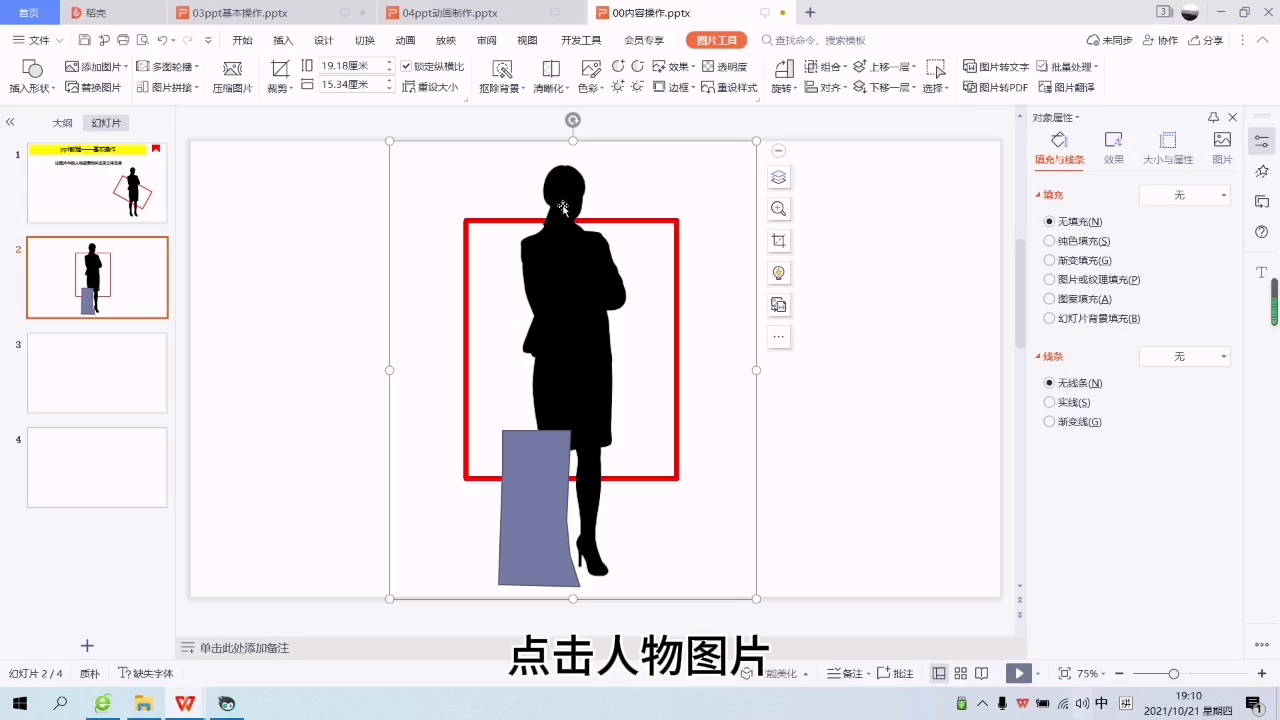Image resolution: width=1280 pixels, height=720 pixels.
Task: Click the crop tool in ribbon
Action: coord(280,70)
